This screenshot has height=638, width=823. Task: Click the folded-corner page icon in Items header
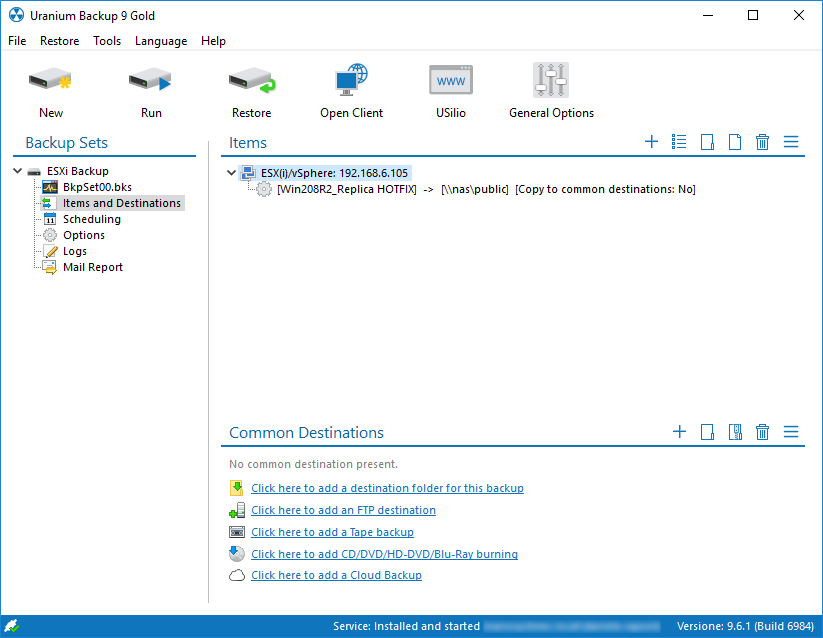(735, 142)
